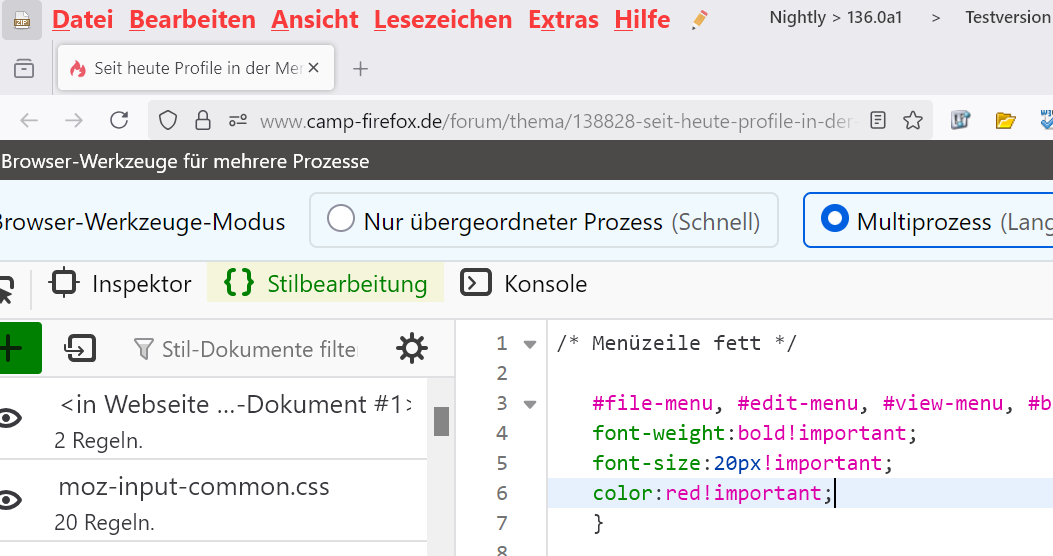Open a new tab with plus button
This screenshot has width=1053, height=556.
click(x=361, y=68)
